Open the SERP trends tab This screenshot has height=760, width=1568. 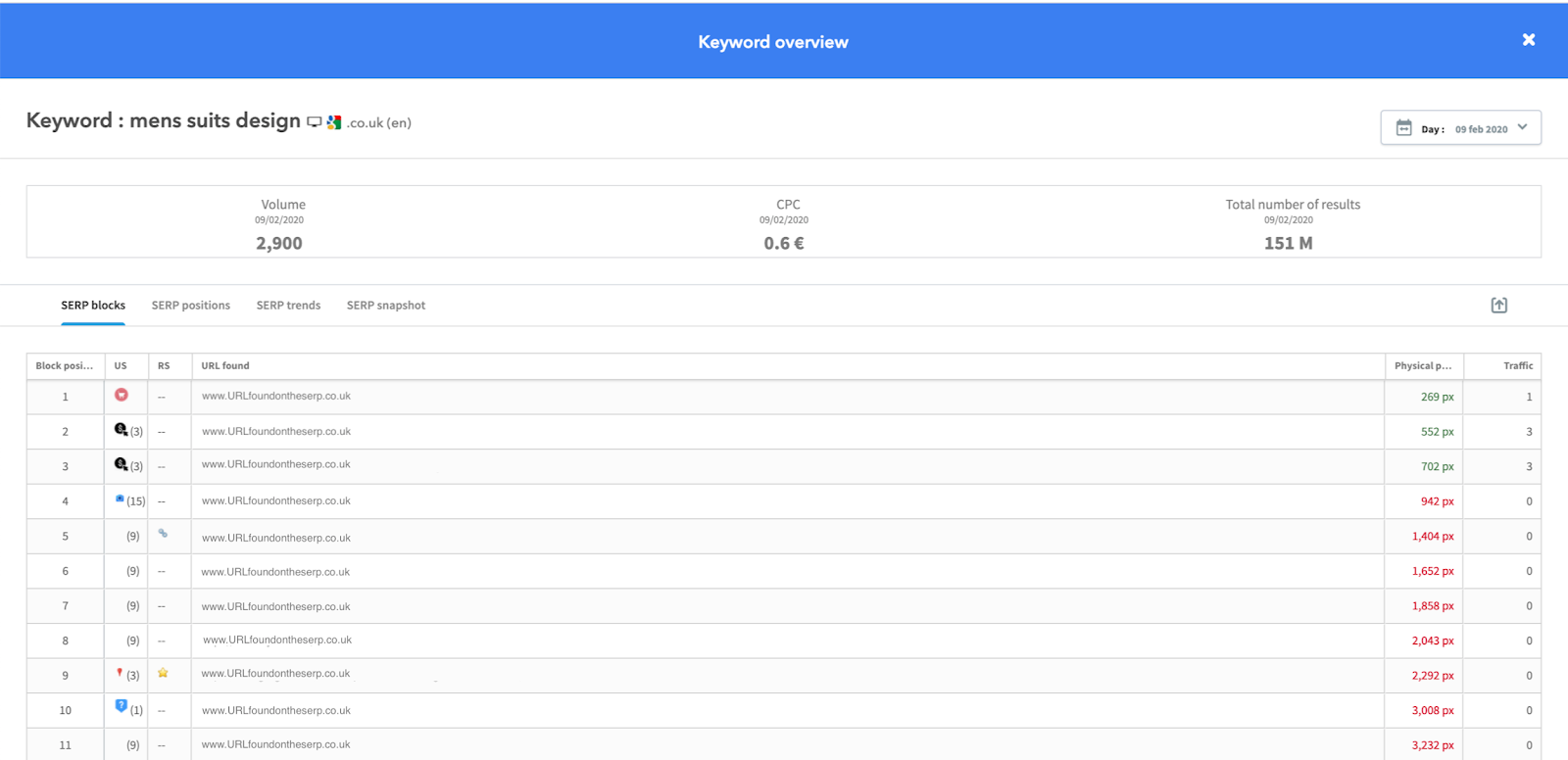[x=288, y=306]
